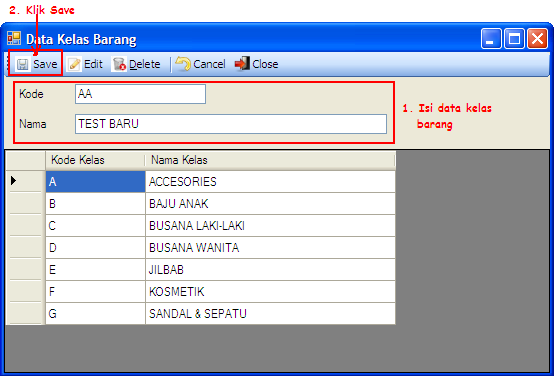Image resolution: width=554 pixels, height=376 pixels.
Task: Click the Cancel undo-arrow button
Action: 200,64
